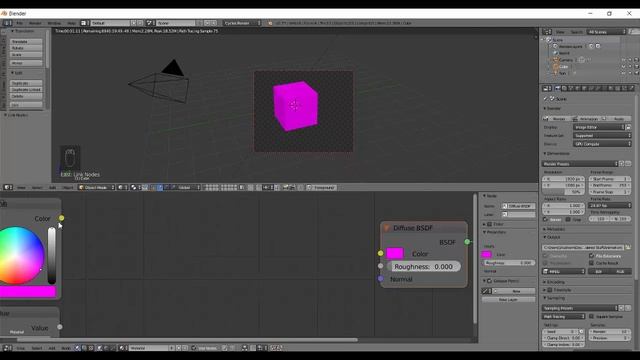Expand the Encoding panel
Image resolution: width=640 pixels, height=360 pixels.
[x=554, y=282]
